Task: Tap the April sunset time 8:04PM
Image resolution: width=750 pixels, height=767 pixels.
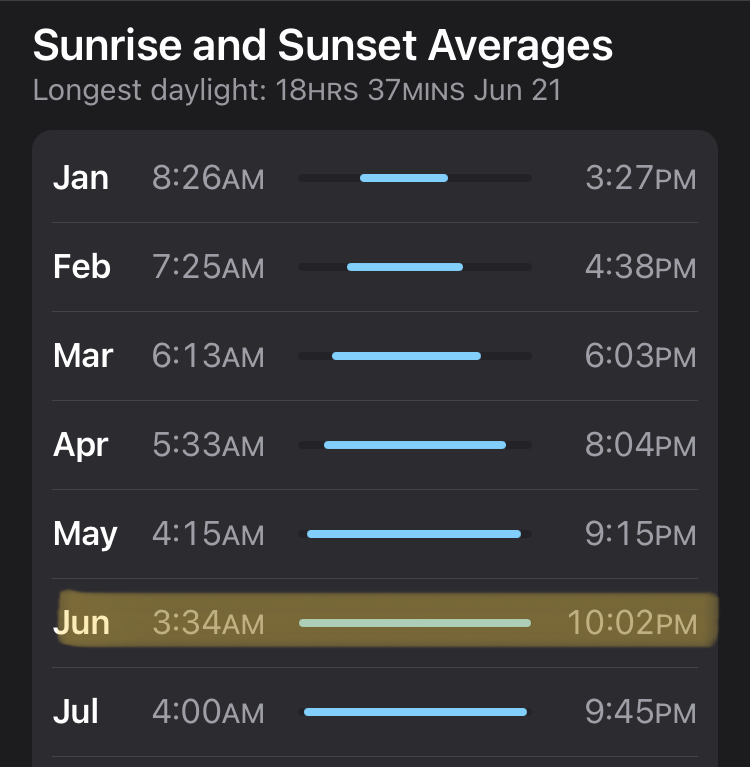Action: coord(640,445)
